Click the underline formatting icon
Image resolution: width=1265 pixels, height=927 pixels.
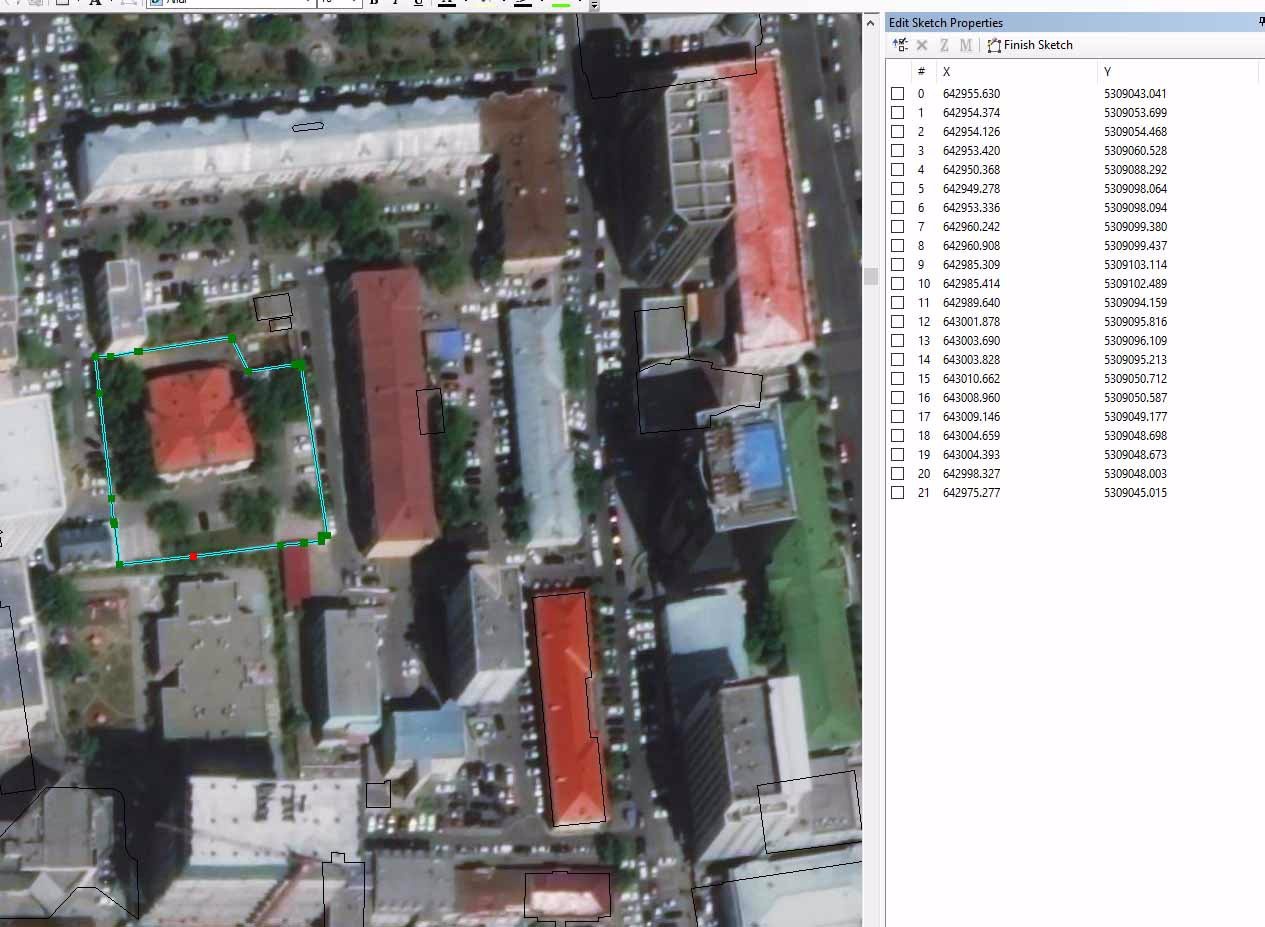(418, 3)
